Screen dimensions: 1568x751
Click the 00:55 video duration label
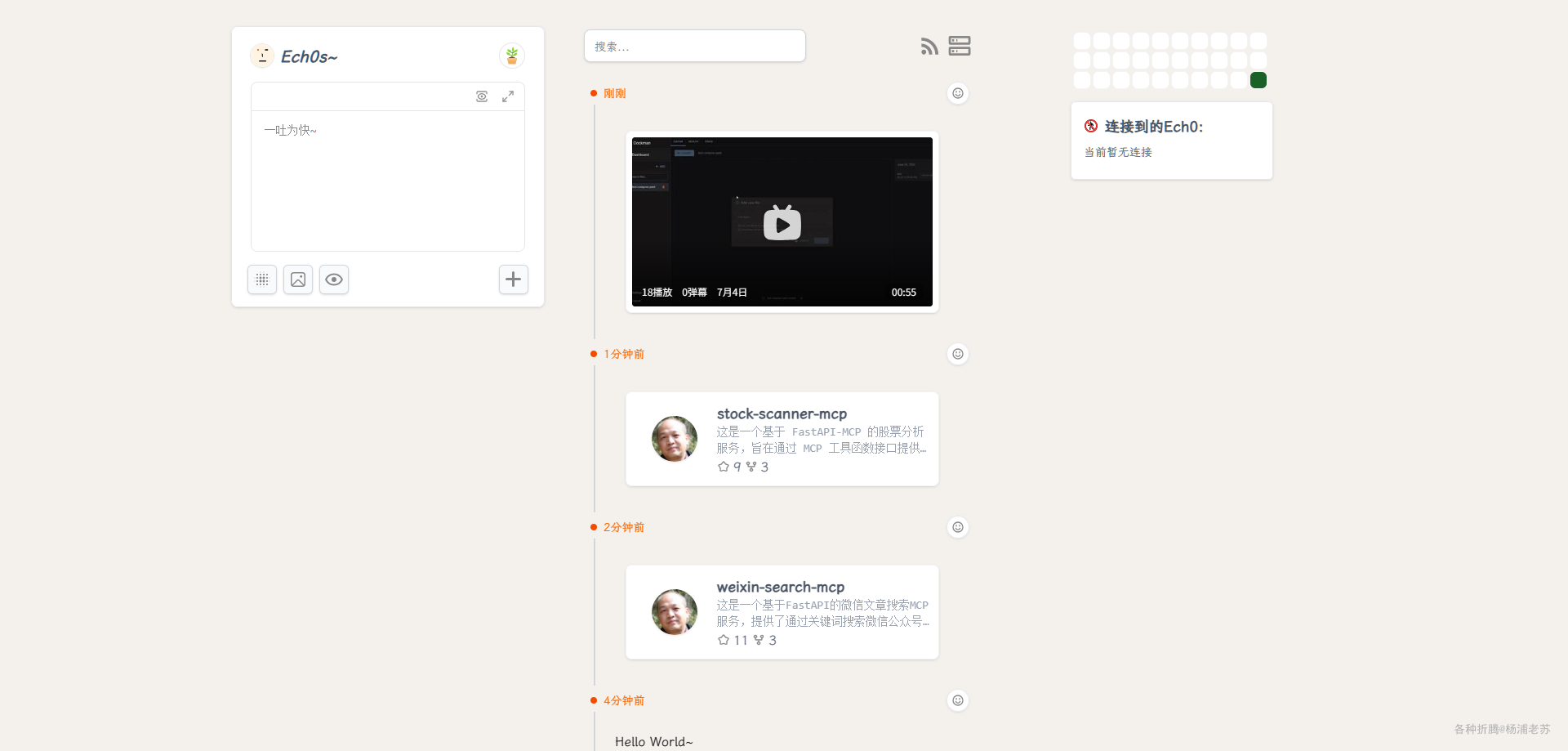(x=904, y=293)
